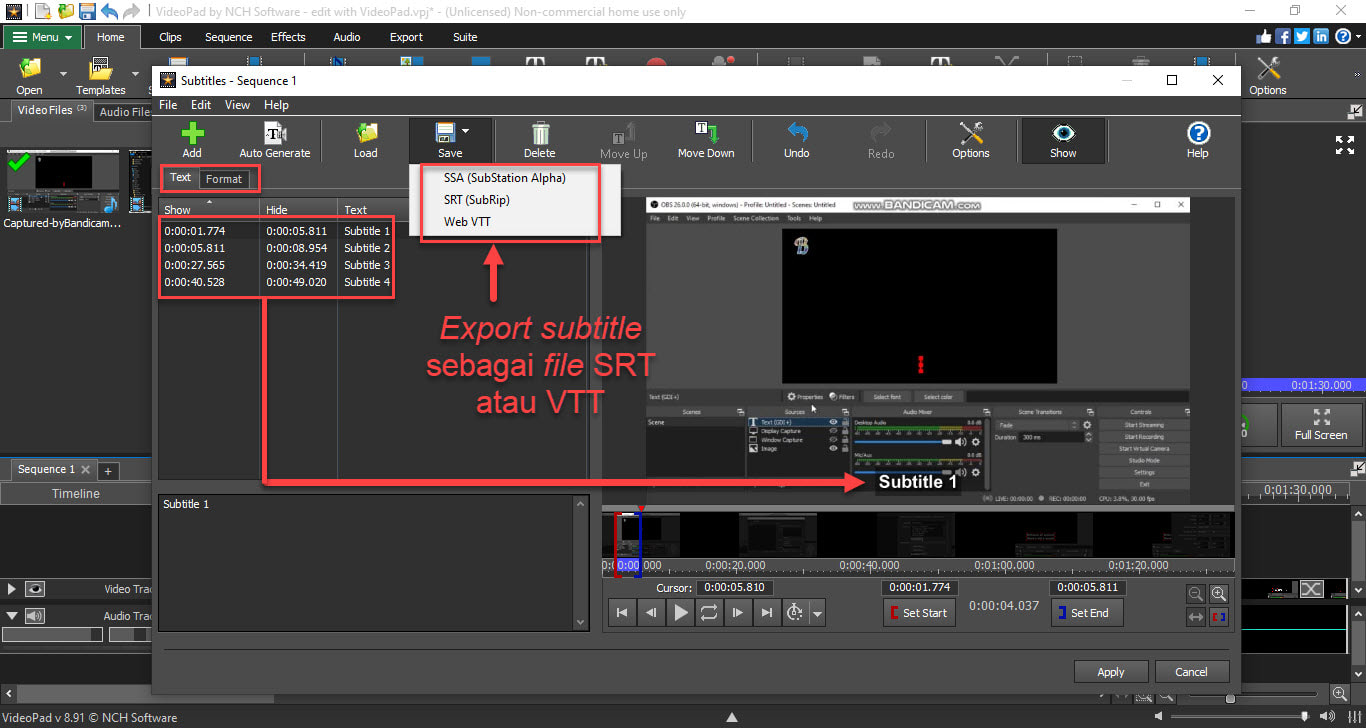Move the subtitle down

click(x=706, y=140)
